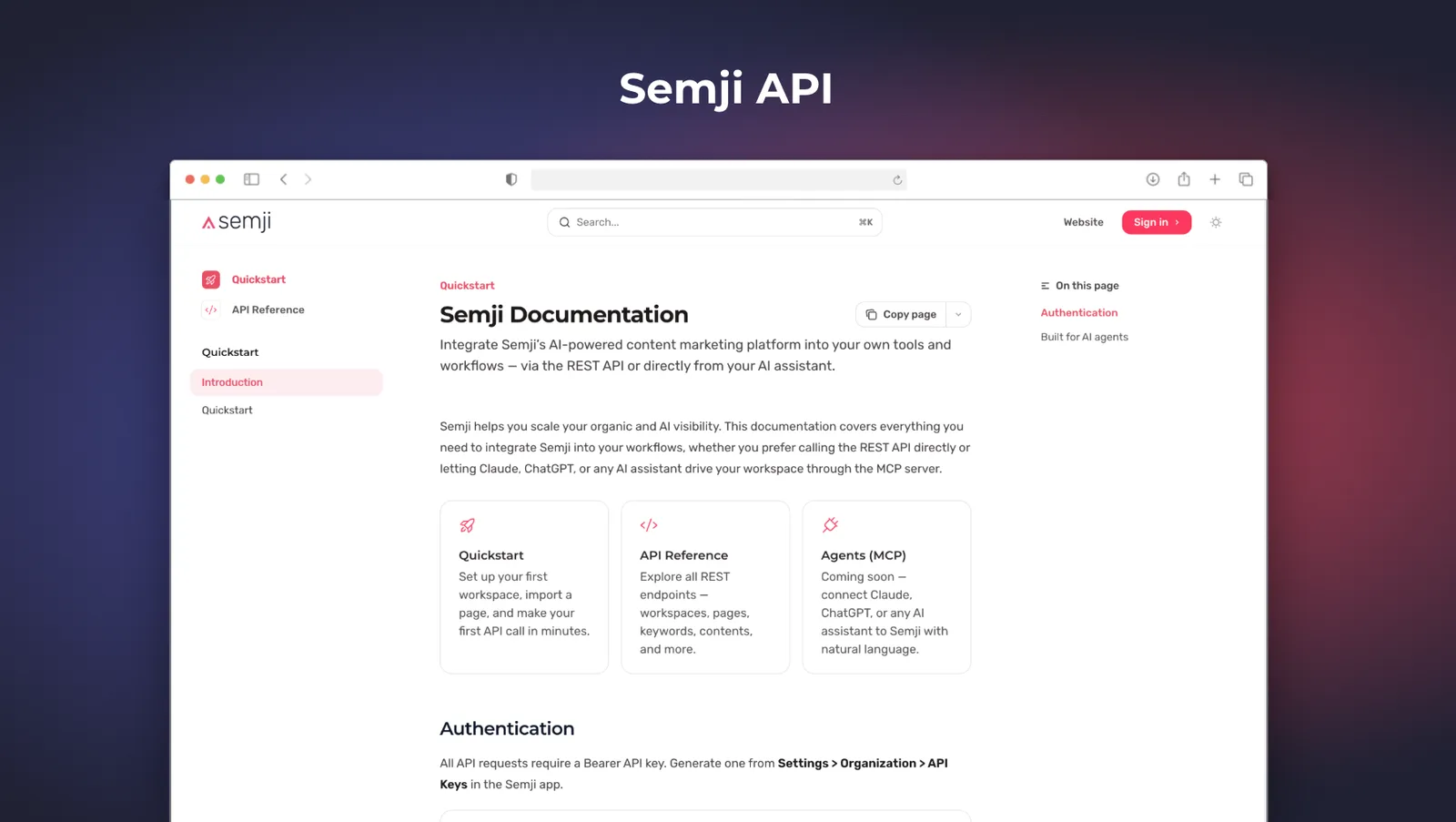Click the browser address bar
1456x822 pixels.
[718, 179]
